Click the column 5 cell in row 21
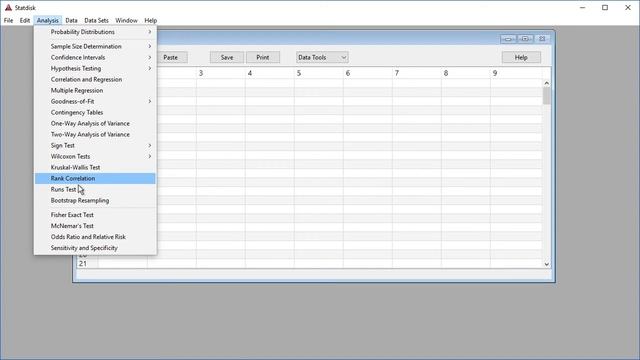The width and height of the screenshot is (640, 360). pos(318,264)
